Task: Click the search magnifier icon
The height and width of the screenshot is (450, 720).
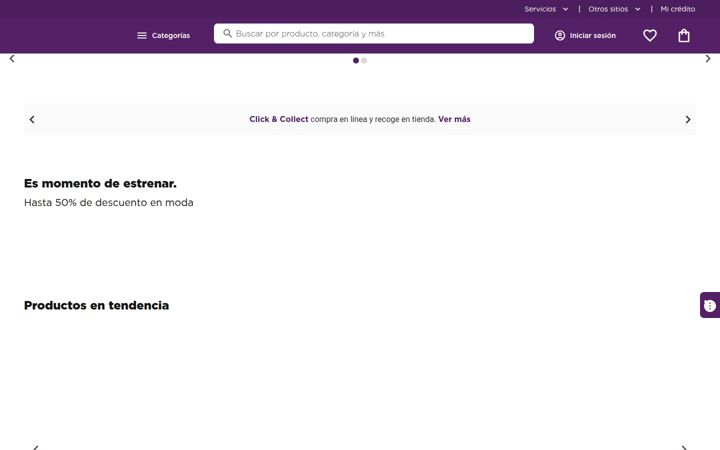Action: click(227, 33)
